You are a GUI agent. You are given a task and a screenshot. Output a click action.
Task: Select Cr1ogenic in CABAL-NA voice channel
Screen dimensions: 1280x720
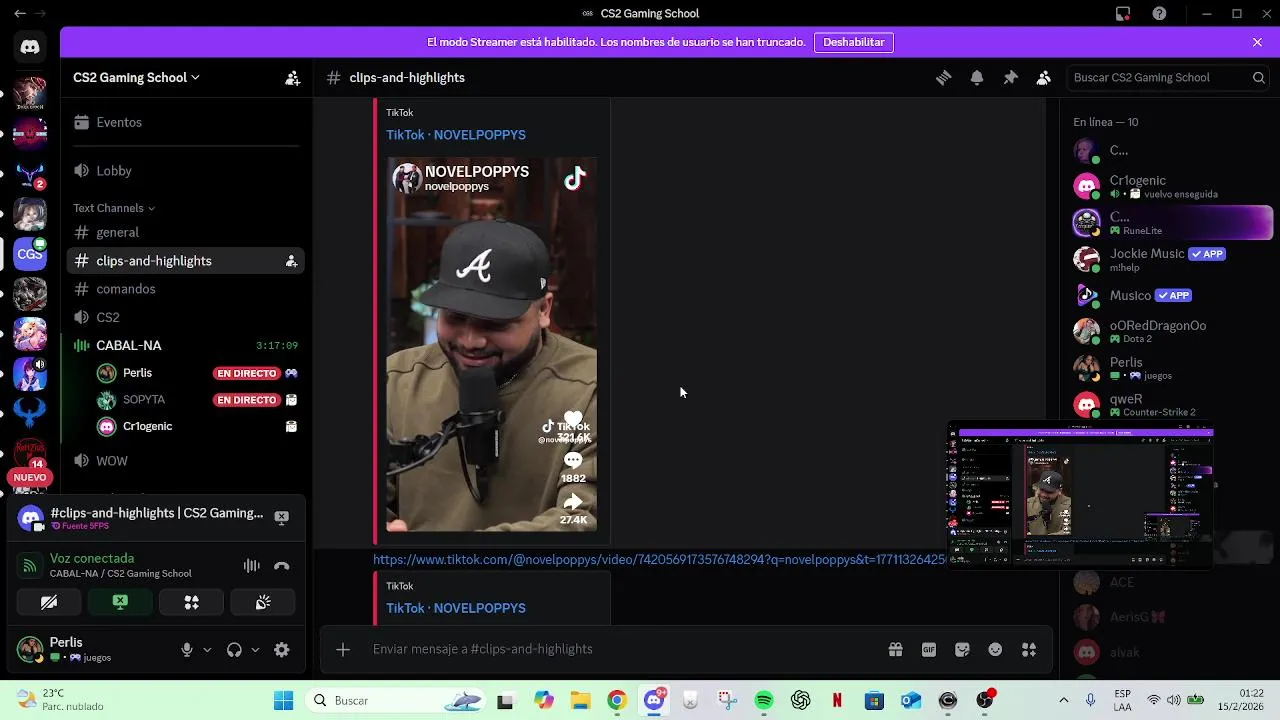coord(196,427)
